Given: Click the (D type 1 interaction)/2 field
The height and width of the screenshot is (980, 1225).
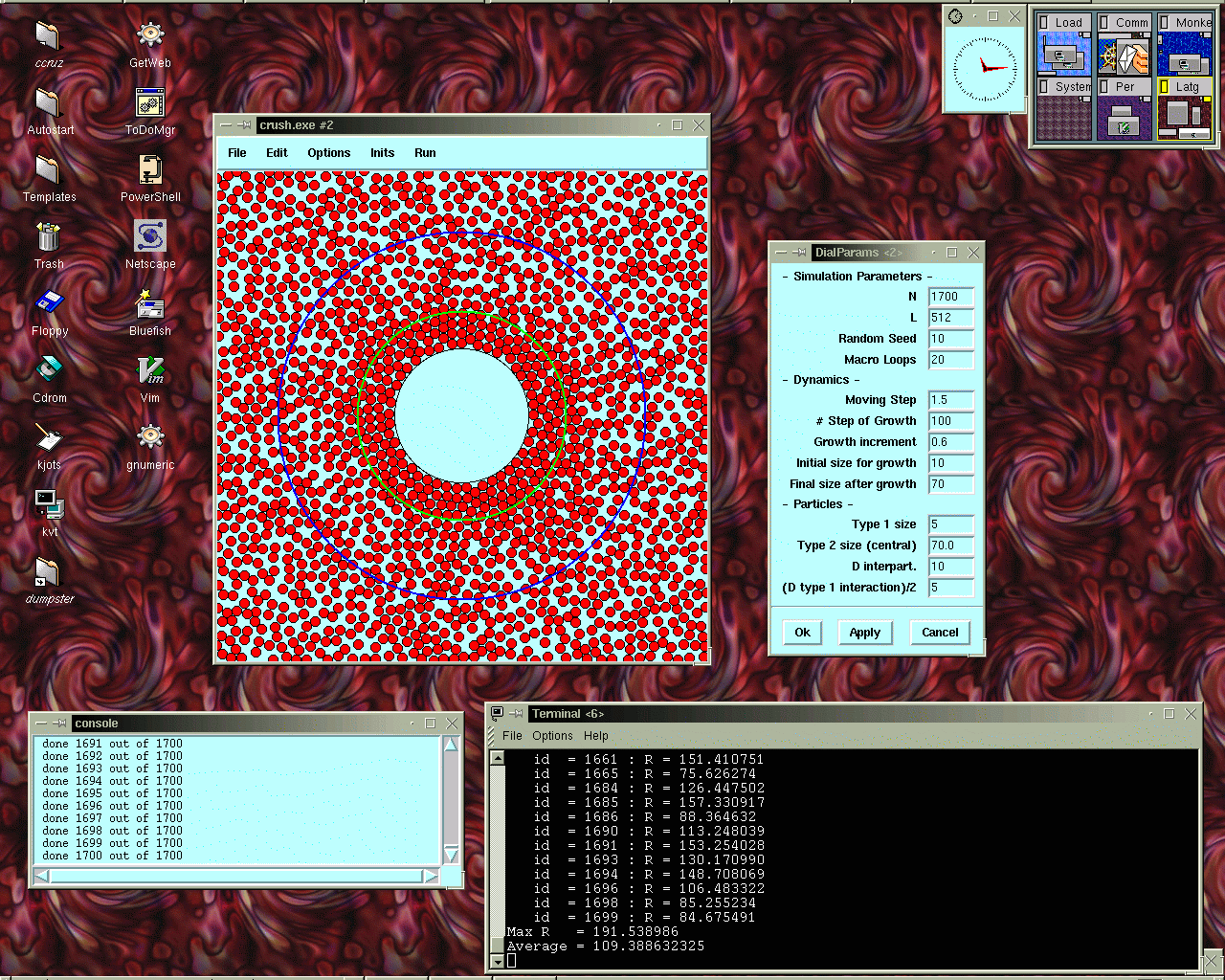Looking at the screenshot, I should [x=951, y=588].
